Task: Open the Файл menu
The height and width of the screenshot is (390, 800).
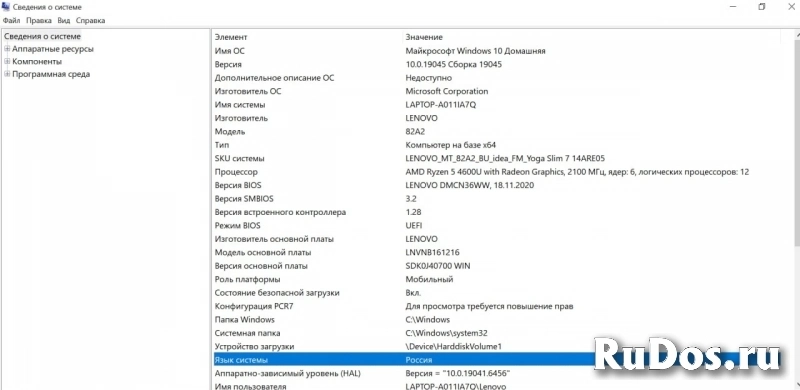Action: (x=11, y=20)
